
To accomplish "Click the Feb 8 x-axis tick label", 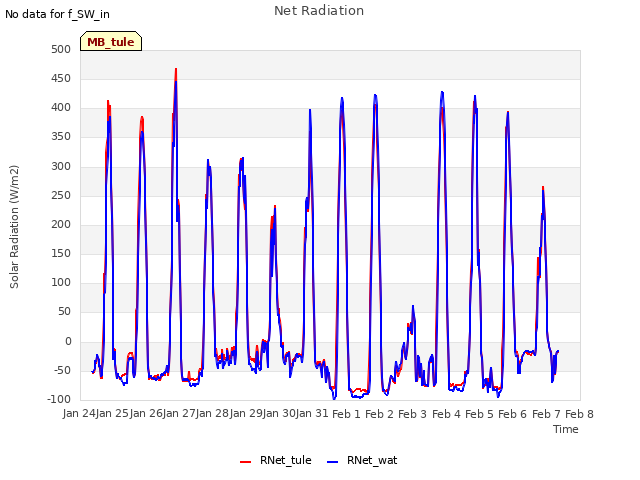I will 579,414.
